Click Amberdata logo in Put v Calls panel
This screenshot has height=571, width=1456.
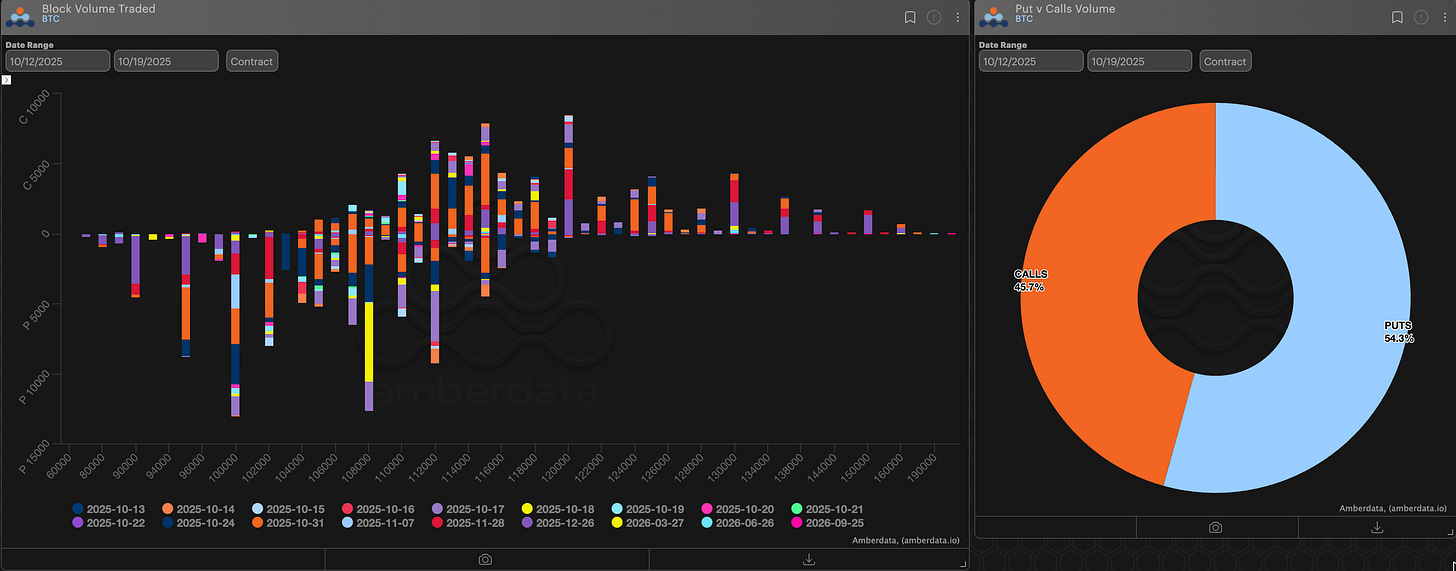994,17
